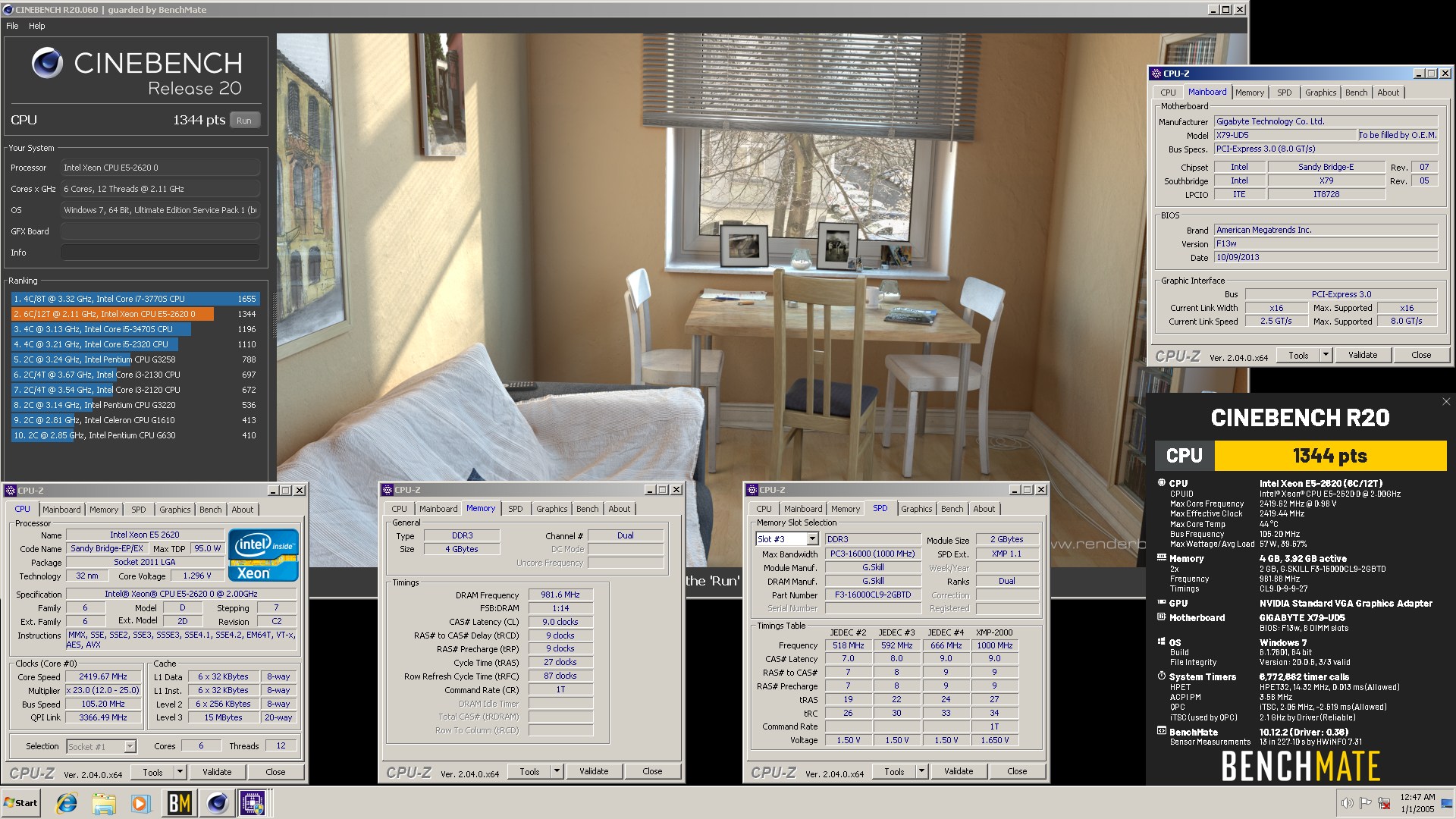Click title bar icon of Mainboard CPU-Z window
Viewport: 1456px width, 819px height.
1156,74
